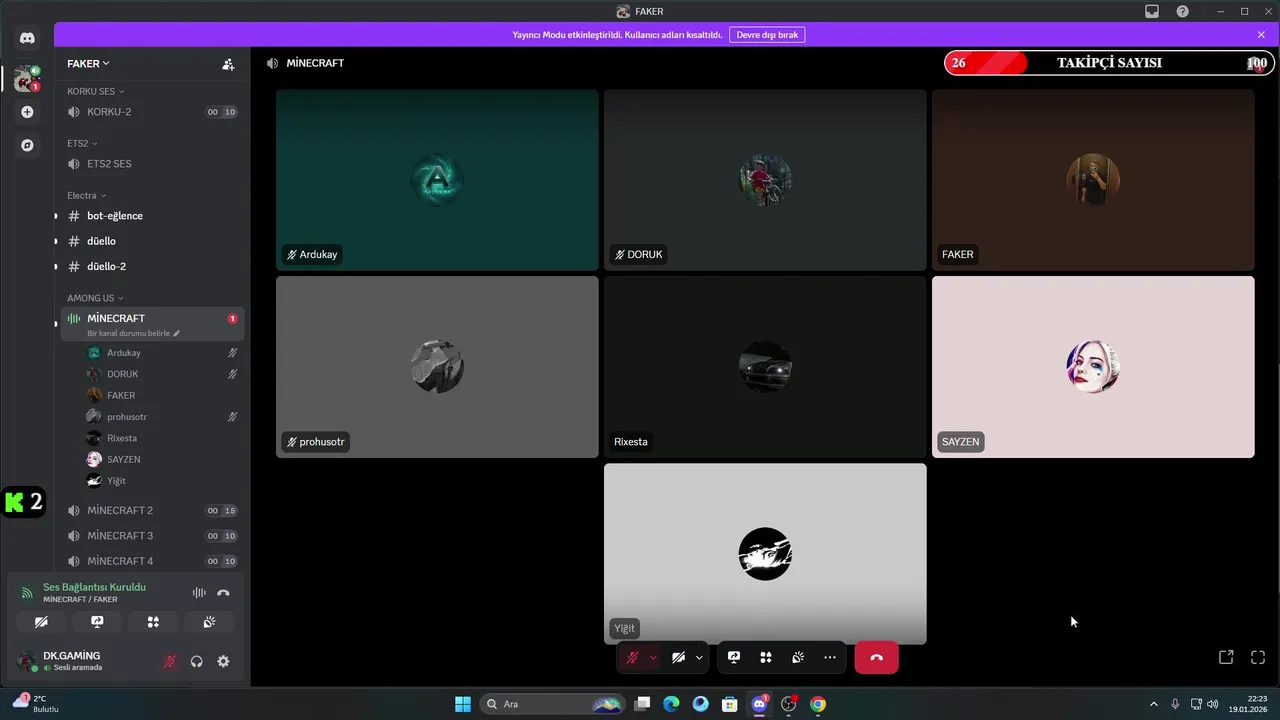The image size is (1280, 720).
Task: Collapse the AMONG US category
Action: click(95, 298)
